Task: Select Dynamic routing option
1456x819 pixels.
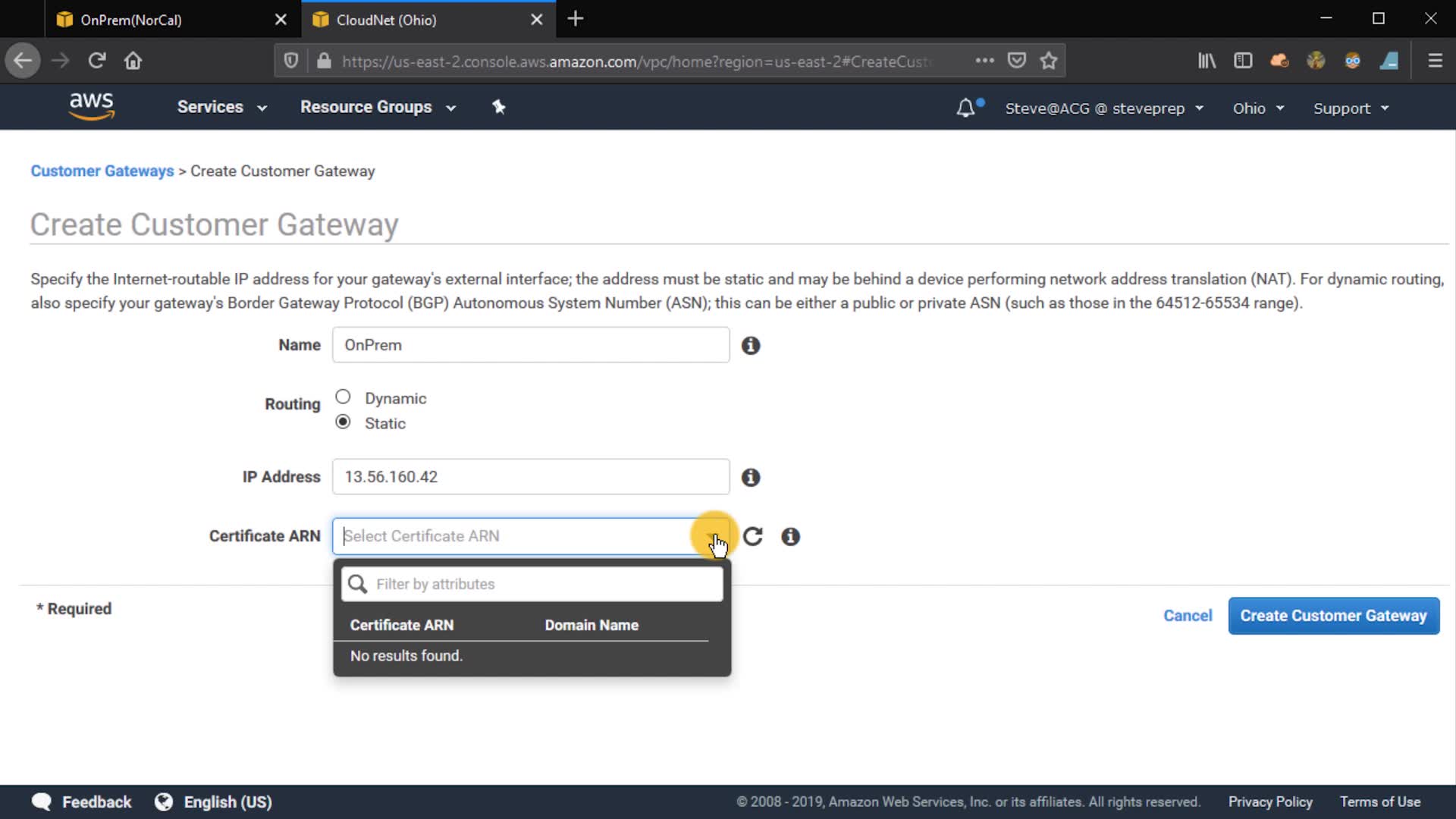Action: [x=343, y=397]
